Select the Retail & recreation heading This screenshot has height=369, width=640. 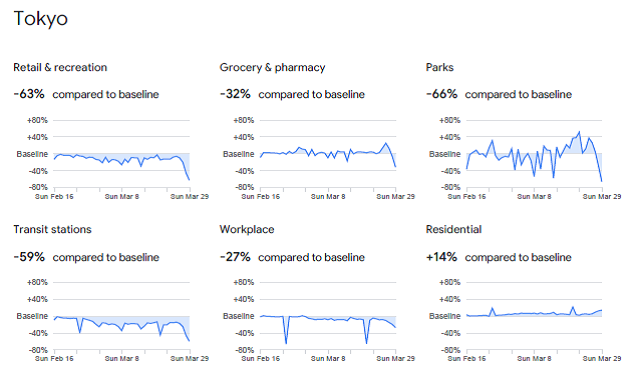[60, 67]
